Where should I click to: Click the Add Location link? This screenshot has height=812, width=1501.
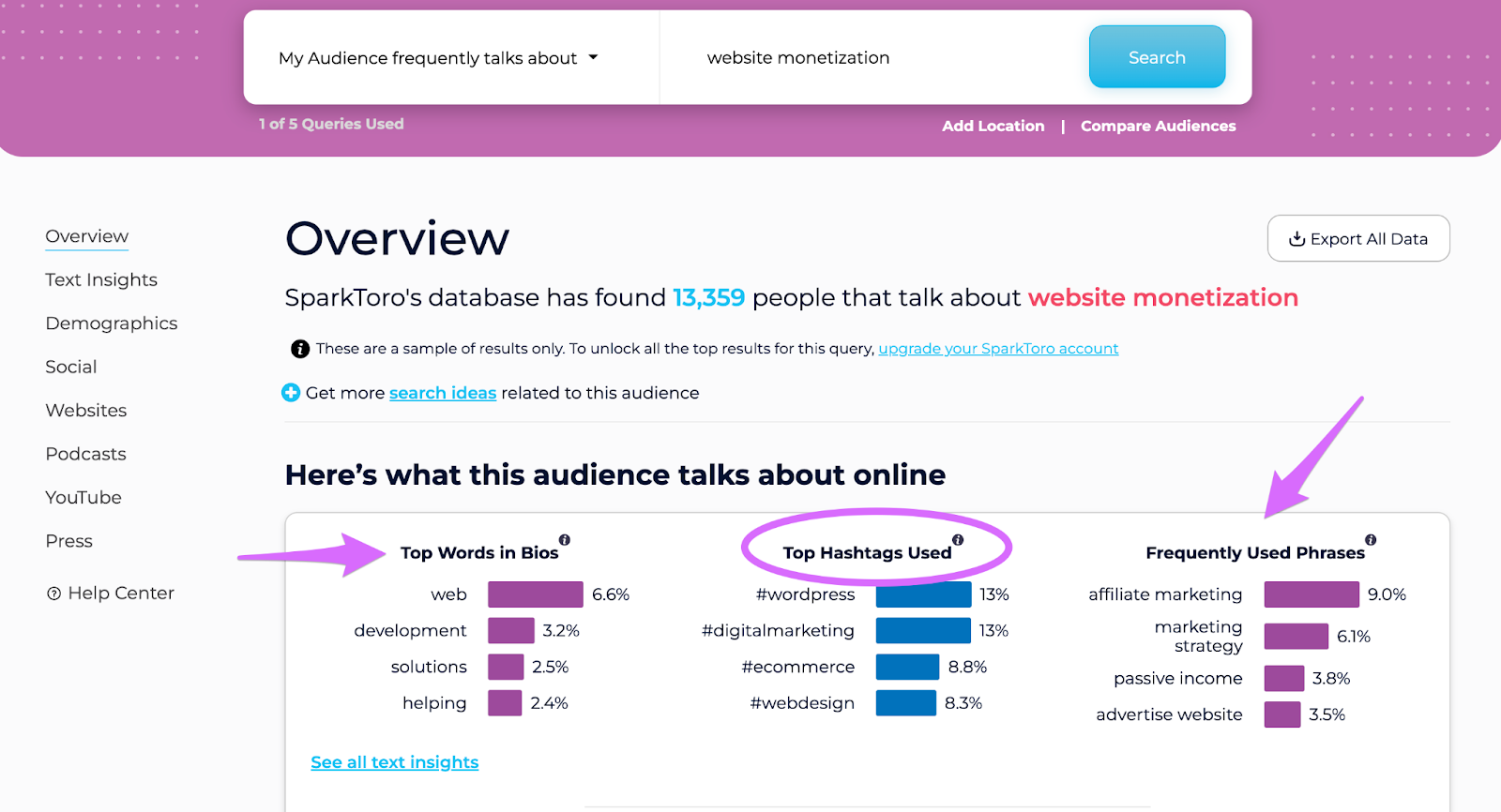pos(993,126)
